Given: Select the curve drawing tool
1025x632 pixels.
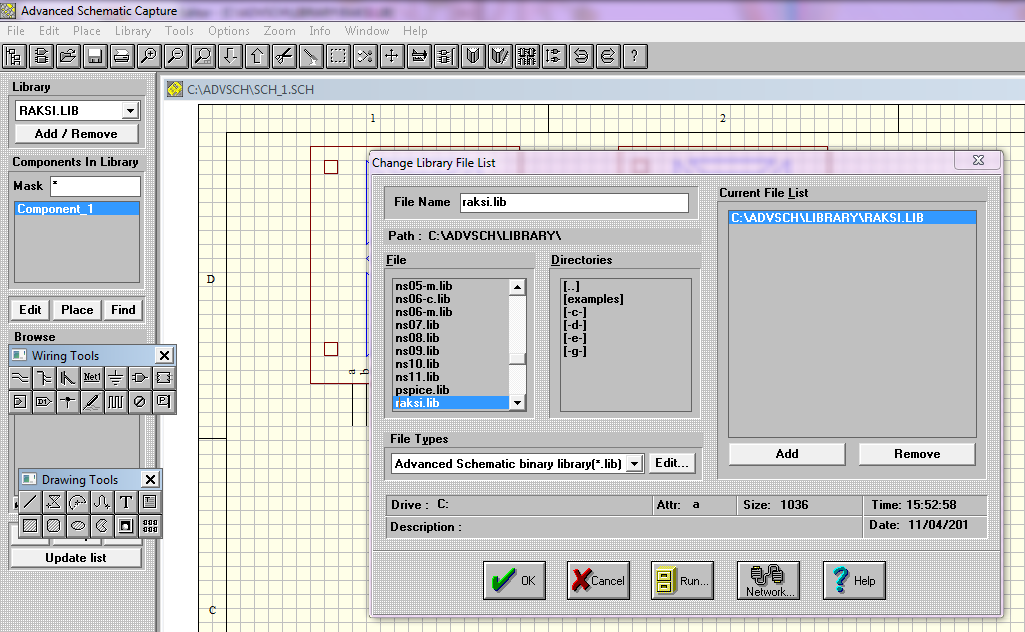Looking at the screenshot, I should pyautogui.click(x=101, y=502).
